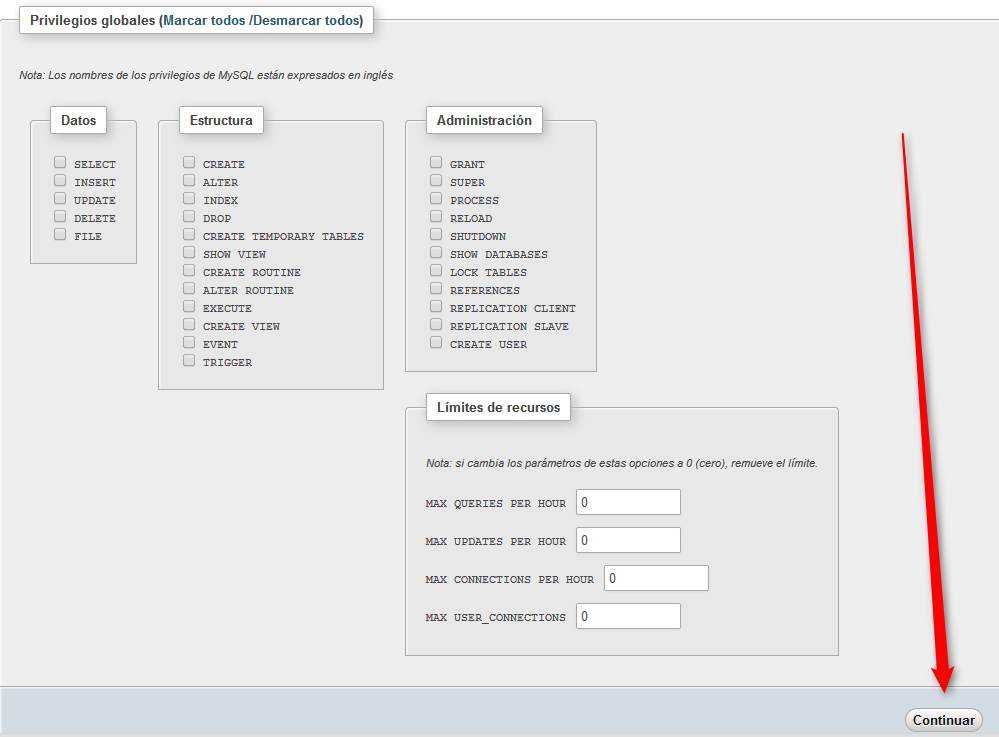
Task: Check the CREATE USER privilege
Action: point(436,343)
